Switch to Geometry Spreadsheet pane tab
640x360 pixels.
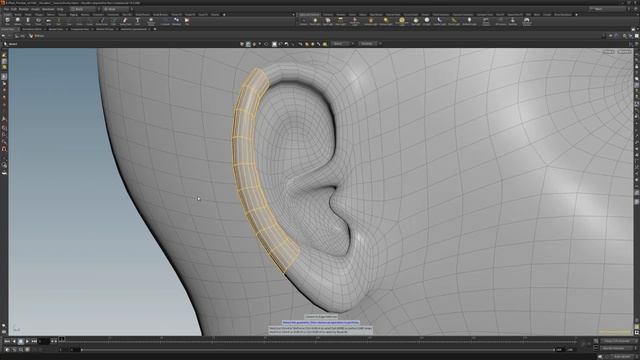pyautogui.click(x=134, y=29)
